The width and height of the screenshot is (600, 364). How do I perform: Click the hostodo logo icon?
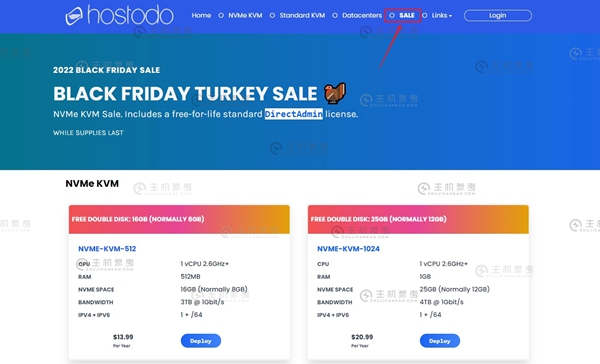point(74,16)
